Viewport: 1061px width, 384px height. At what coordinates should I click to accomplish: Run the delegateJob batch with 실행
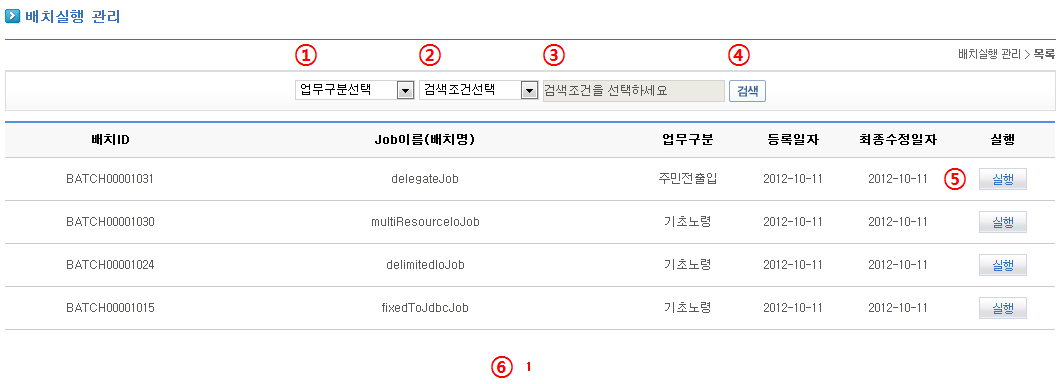[x=1003, y=179]
